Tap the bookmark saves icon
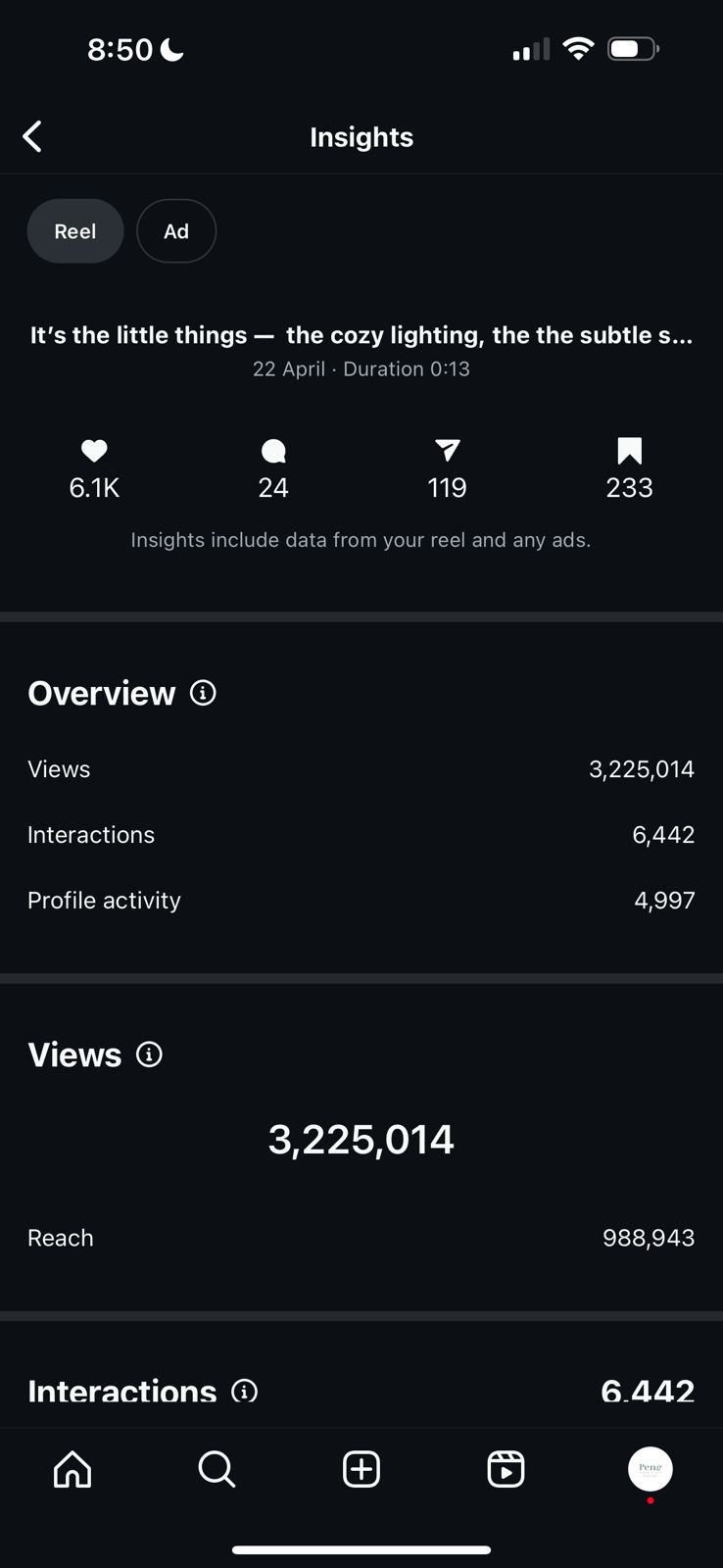The width and height of the screenshot is (723, 1568). pyautogui.click(x=629, y=451)
